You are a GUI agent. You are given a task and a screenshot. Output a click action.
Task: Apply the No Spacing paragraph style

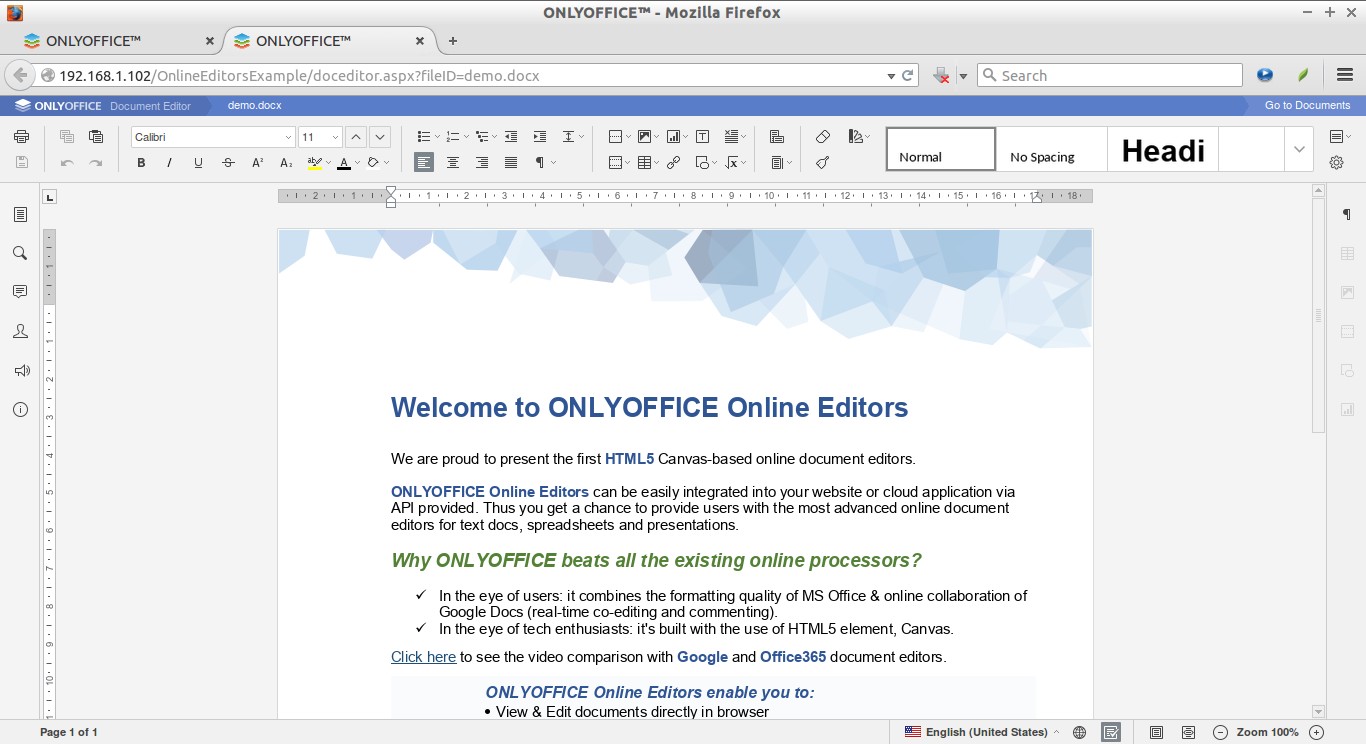(x=1051, y=149)
